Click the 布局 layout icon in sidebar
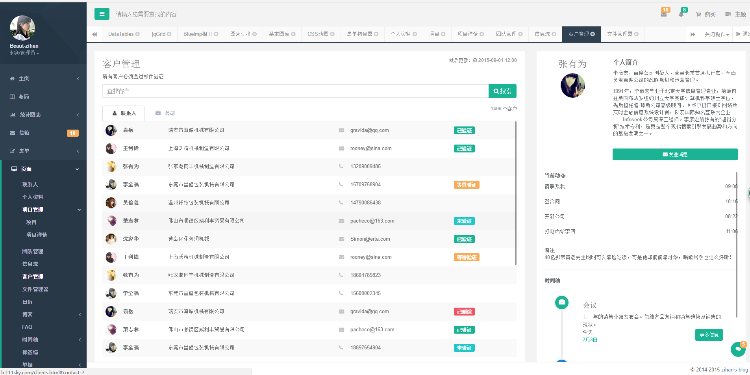This screenshot has height=375, width=750. (x=13, y=97)
